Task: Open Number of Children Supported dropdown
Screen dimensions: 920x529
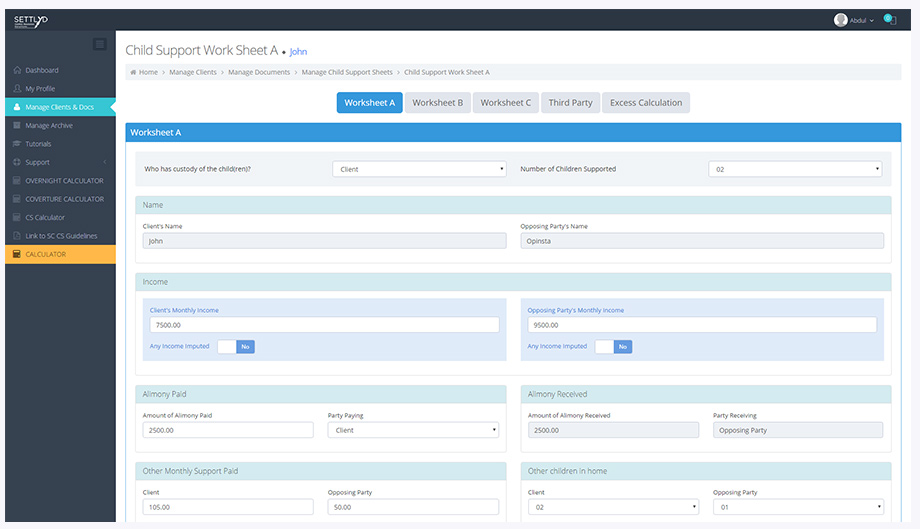Action: tap(795, 169)
